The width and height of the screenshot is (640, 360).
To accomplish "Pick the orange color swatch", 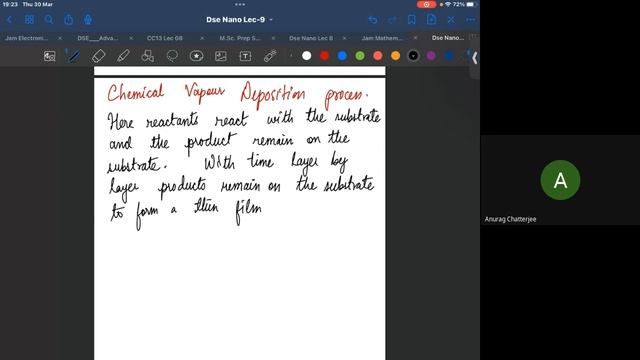I will [396, 56].
